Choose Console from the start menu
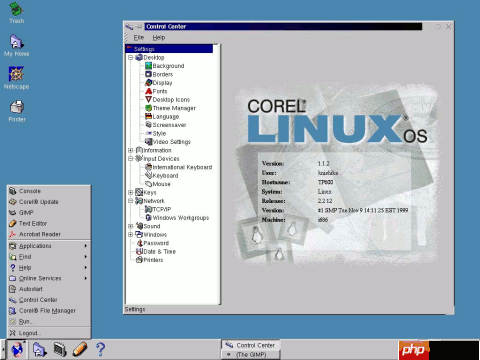Viewport: 480px width, 360px height. pos(49,191)
